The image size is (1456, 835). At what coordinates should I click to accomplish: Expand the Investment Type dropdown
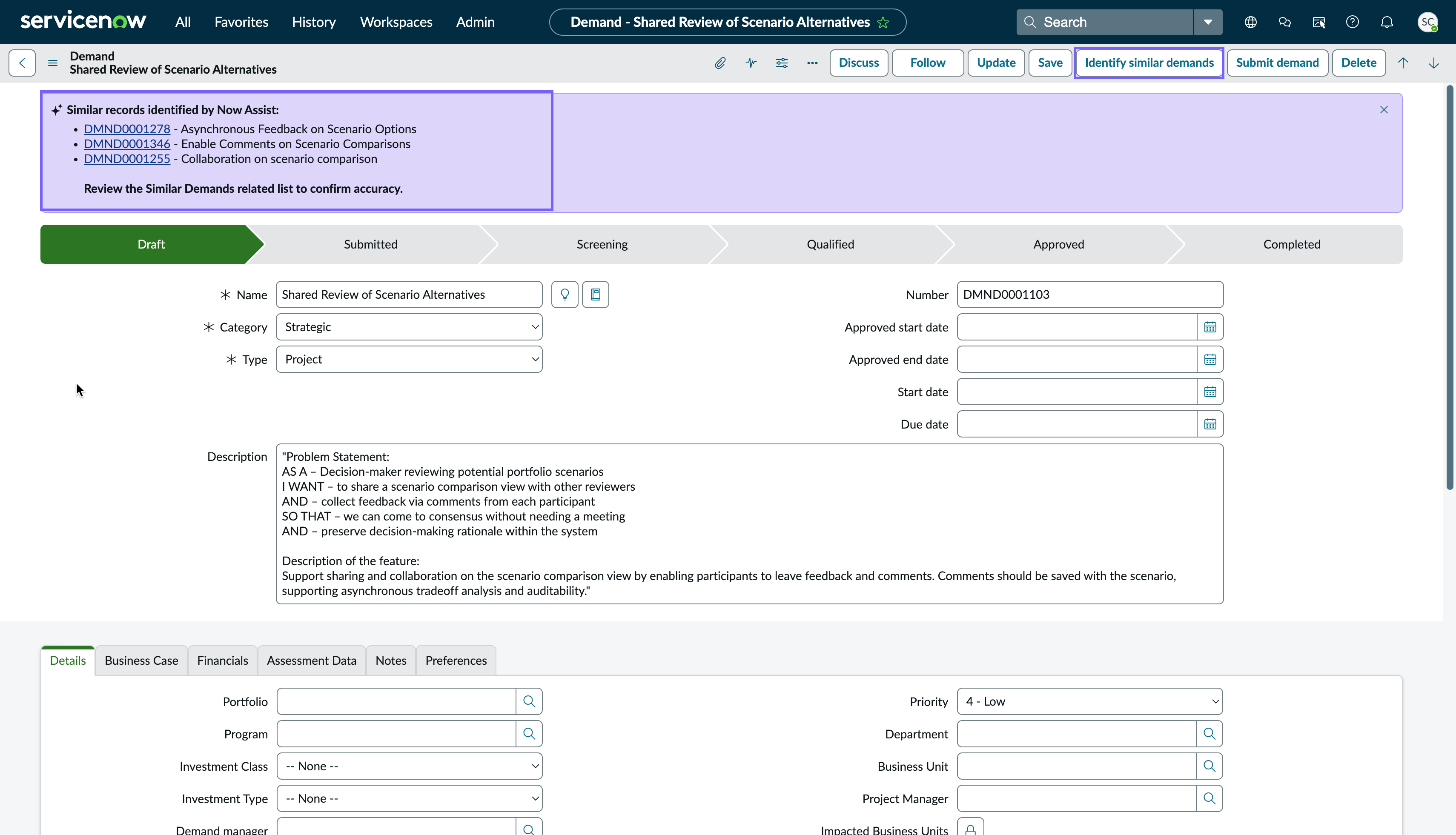[x=409, y=798]
